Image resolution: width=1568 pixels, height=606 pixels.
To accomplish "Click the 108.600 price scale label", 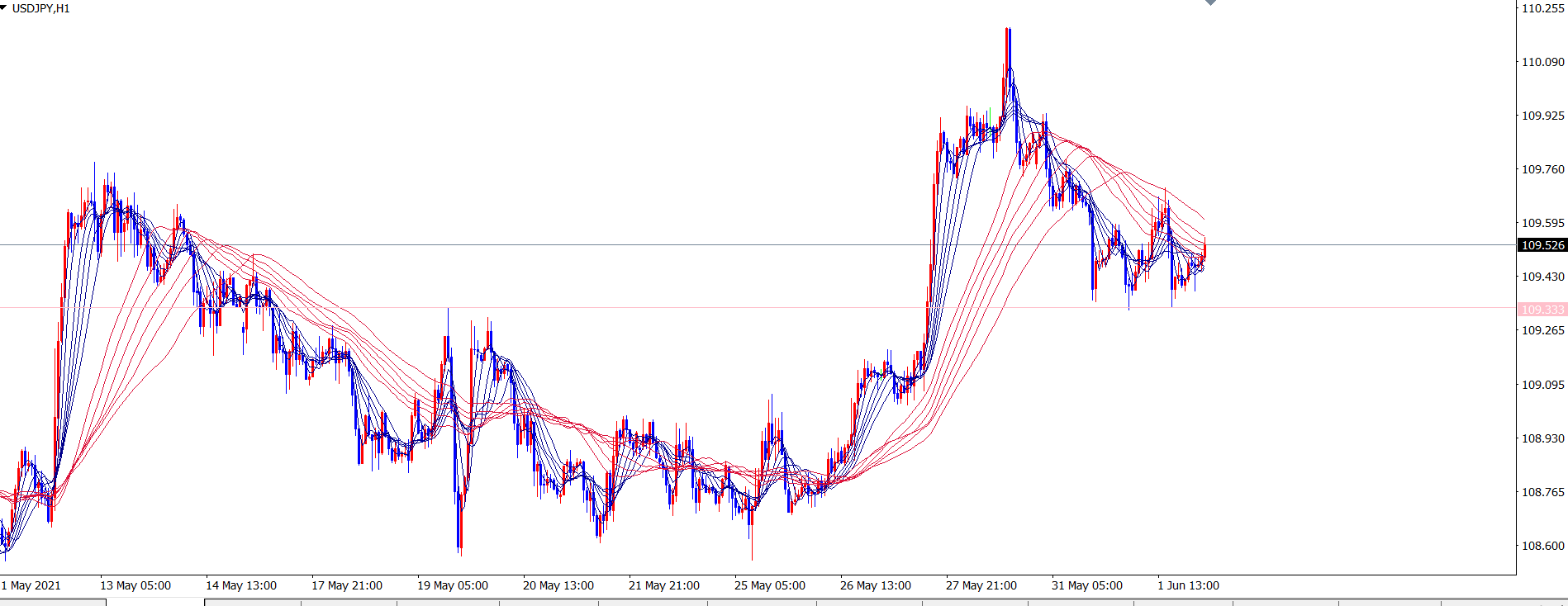I will pyautogui.click(x=1542, y=546).
